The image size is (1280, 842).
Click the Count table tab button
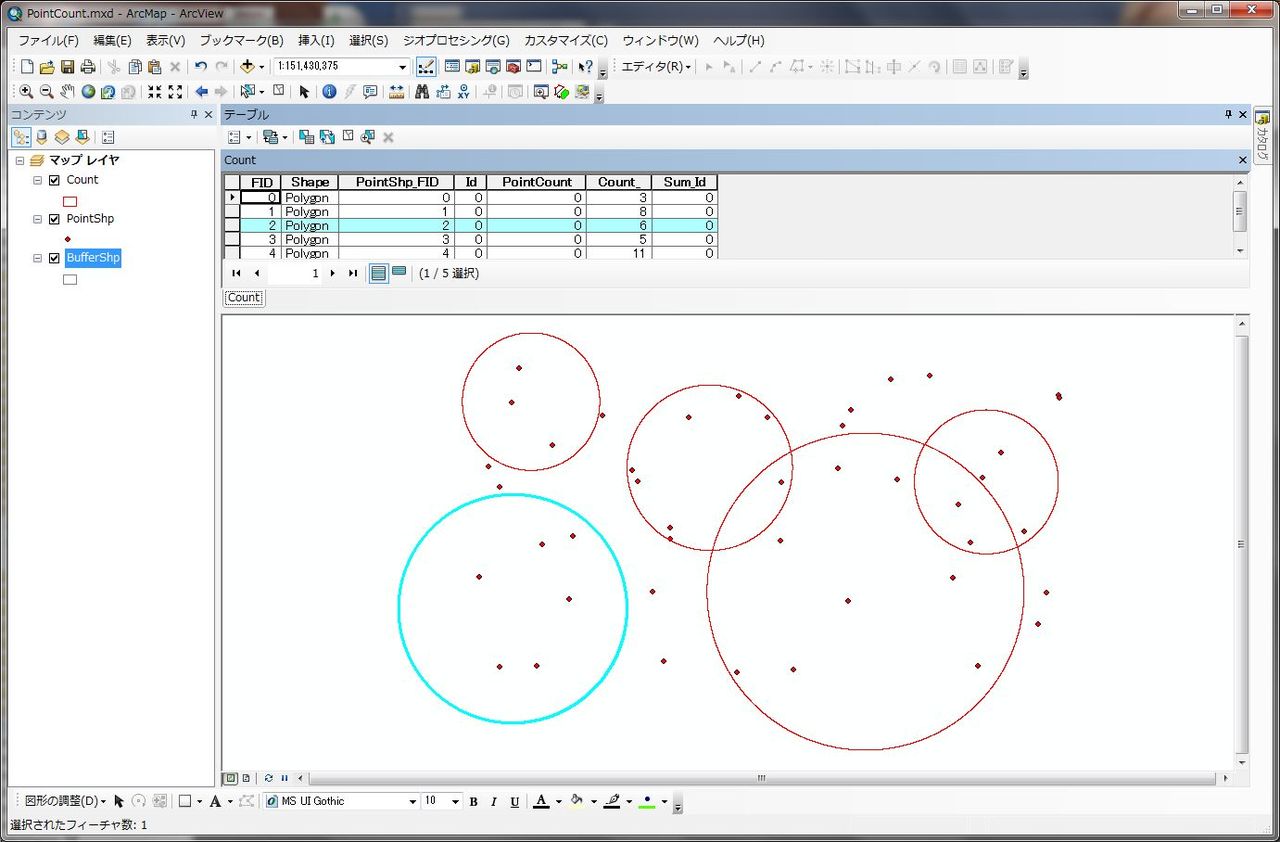pyautogui.click(x=243, y=297)
